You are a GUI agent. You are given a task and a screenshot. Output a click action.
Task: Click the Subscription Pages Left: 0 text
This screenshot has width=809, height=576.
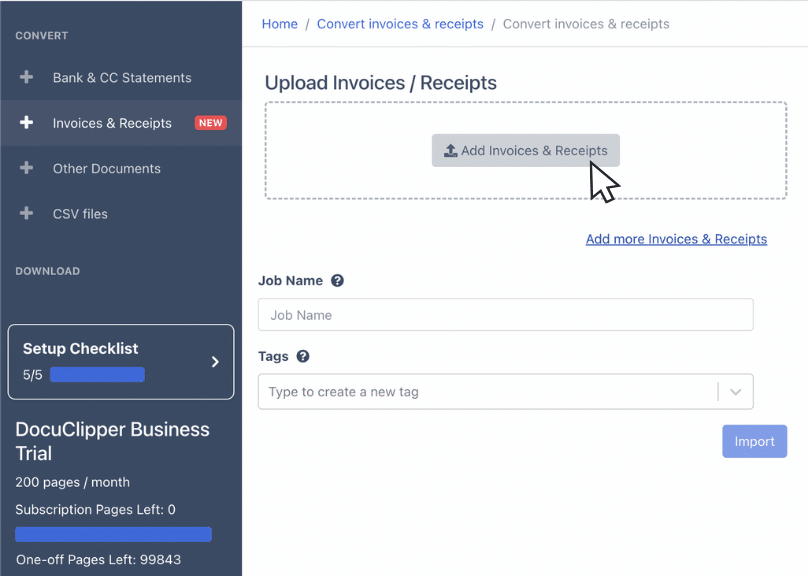point(95,509)
